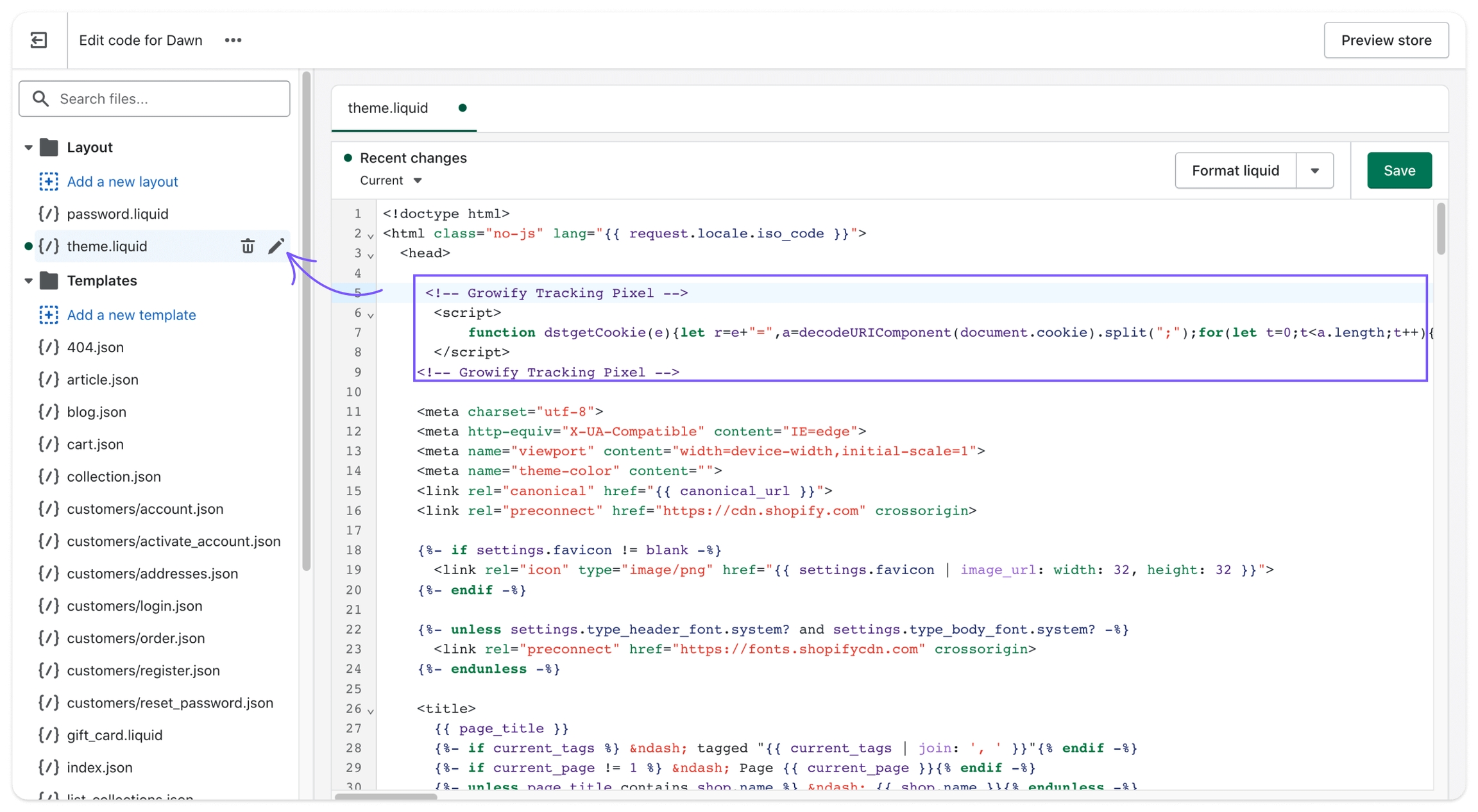Open customers/addresses.json file
Viewport: 1478px width, 812px height.
coord(152,573)
